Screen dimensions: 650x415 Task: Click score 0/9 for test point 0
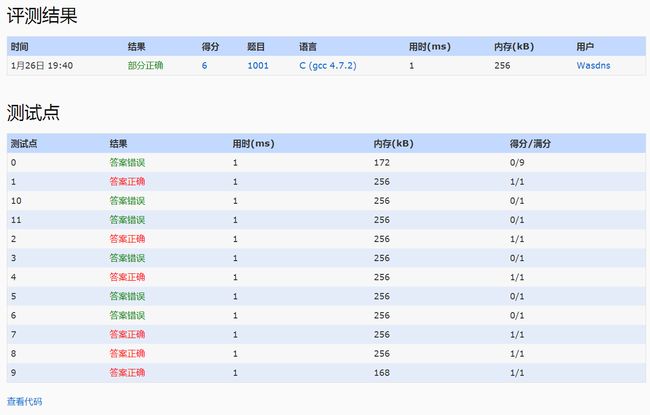517,163
